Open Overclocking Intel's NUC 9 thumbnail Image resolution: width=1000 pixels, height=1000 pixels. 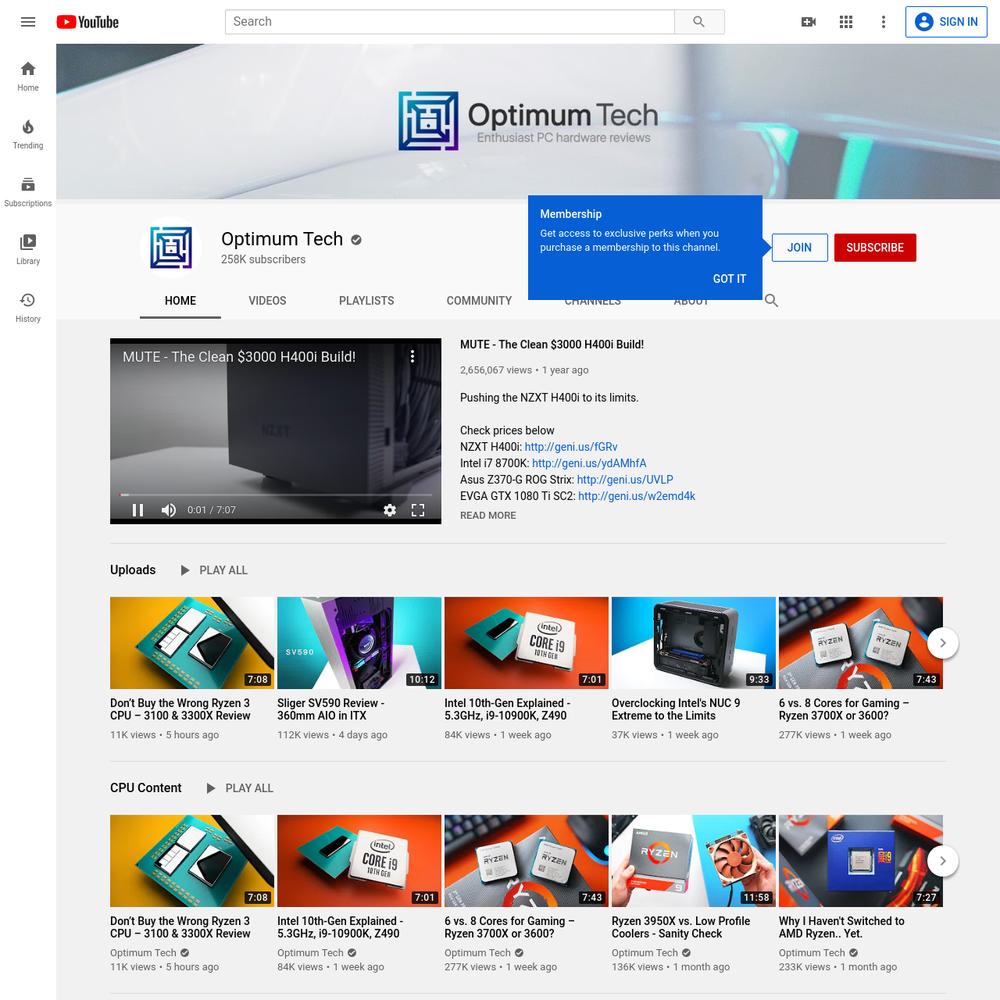[x=693, y=643]
